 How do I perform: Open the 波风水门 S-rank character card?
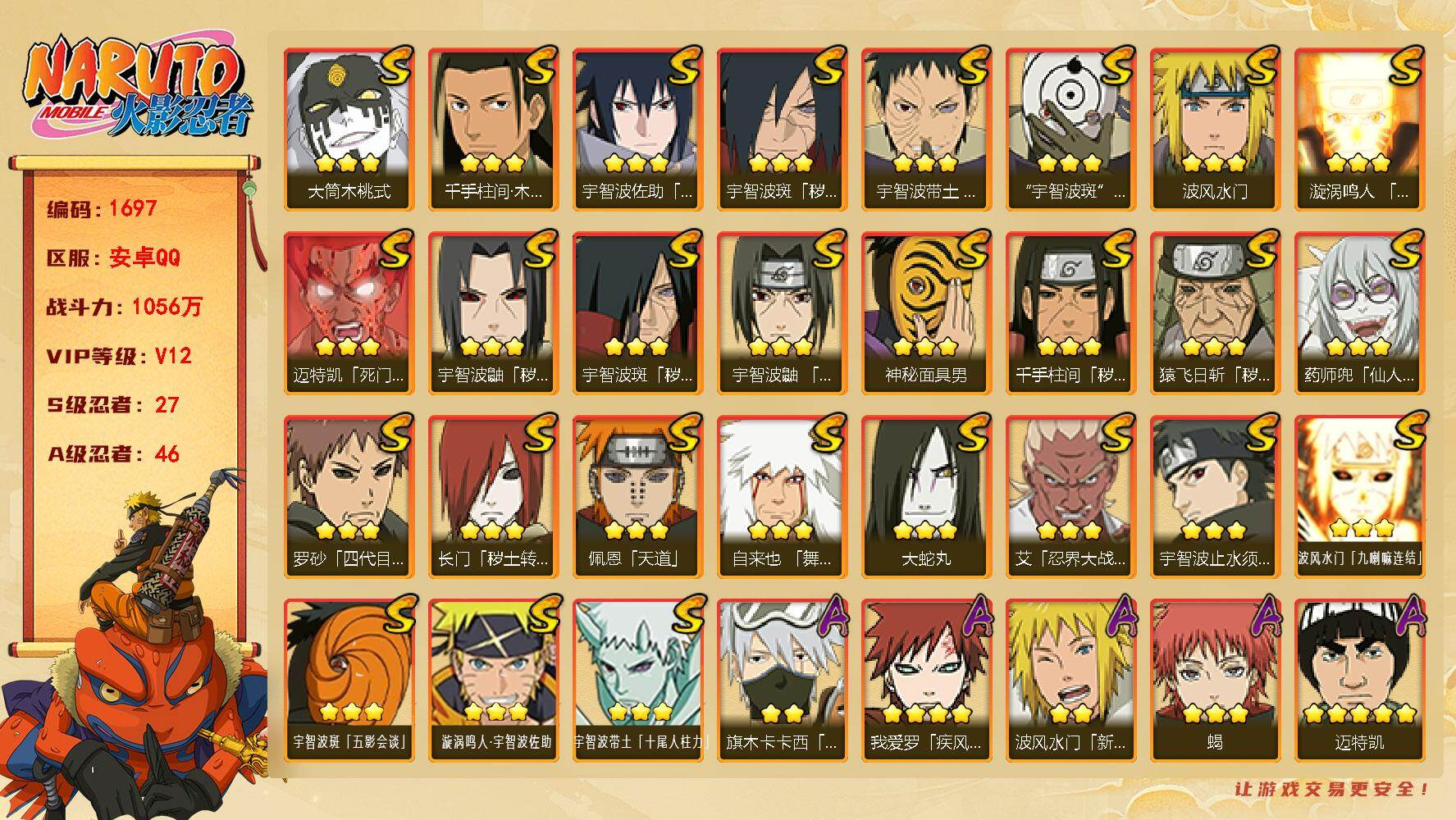tap(1215, 130)
